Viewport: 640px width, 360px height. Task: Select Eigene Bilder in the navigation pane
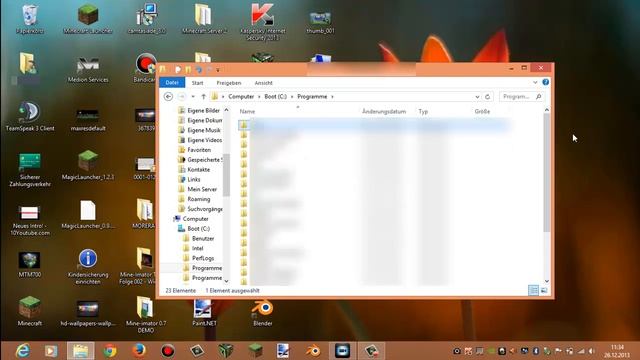[x=200, y=111]
